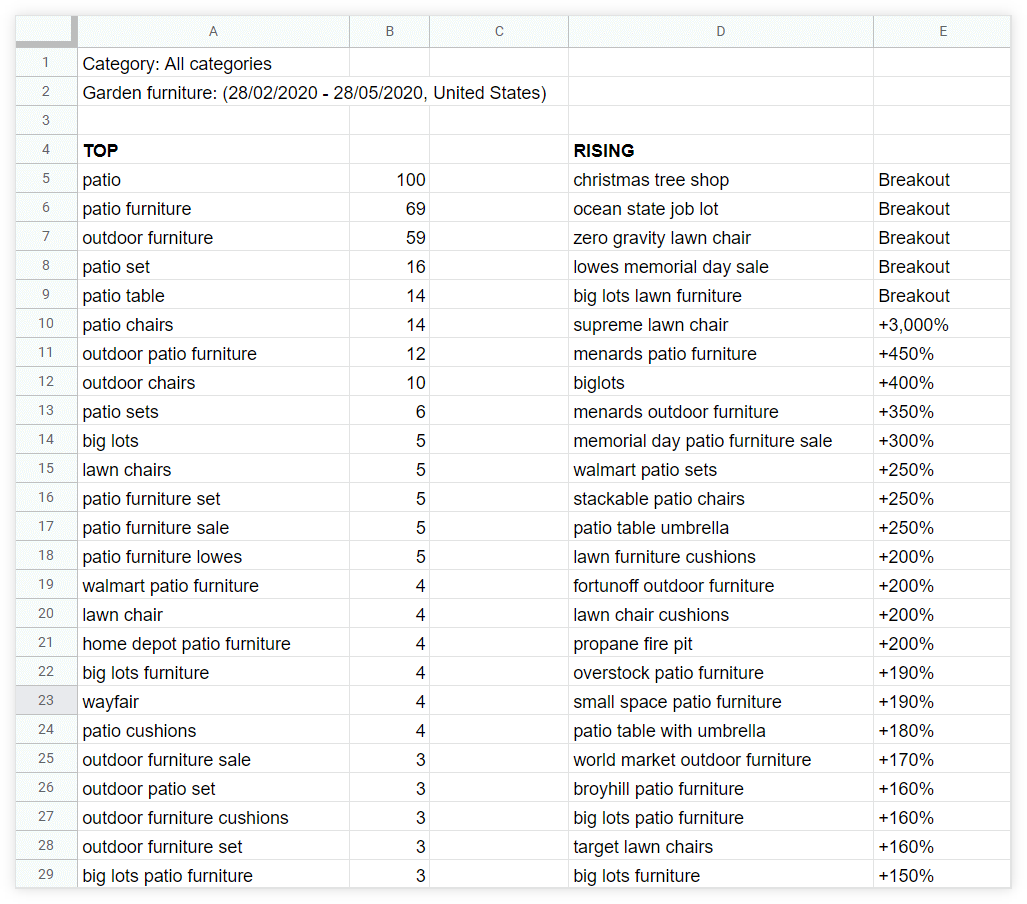Screen dimensions: 1027x904
Task: Click cell 'Category: All categories'
Action: (214, 63)
